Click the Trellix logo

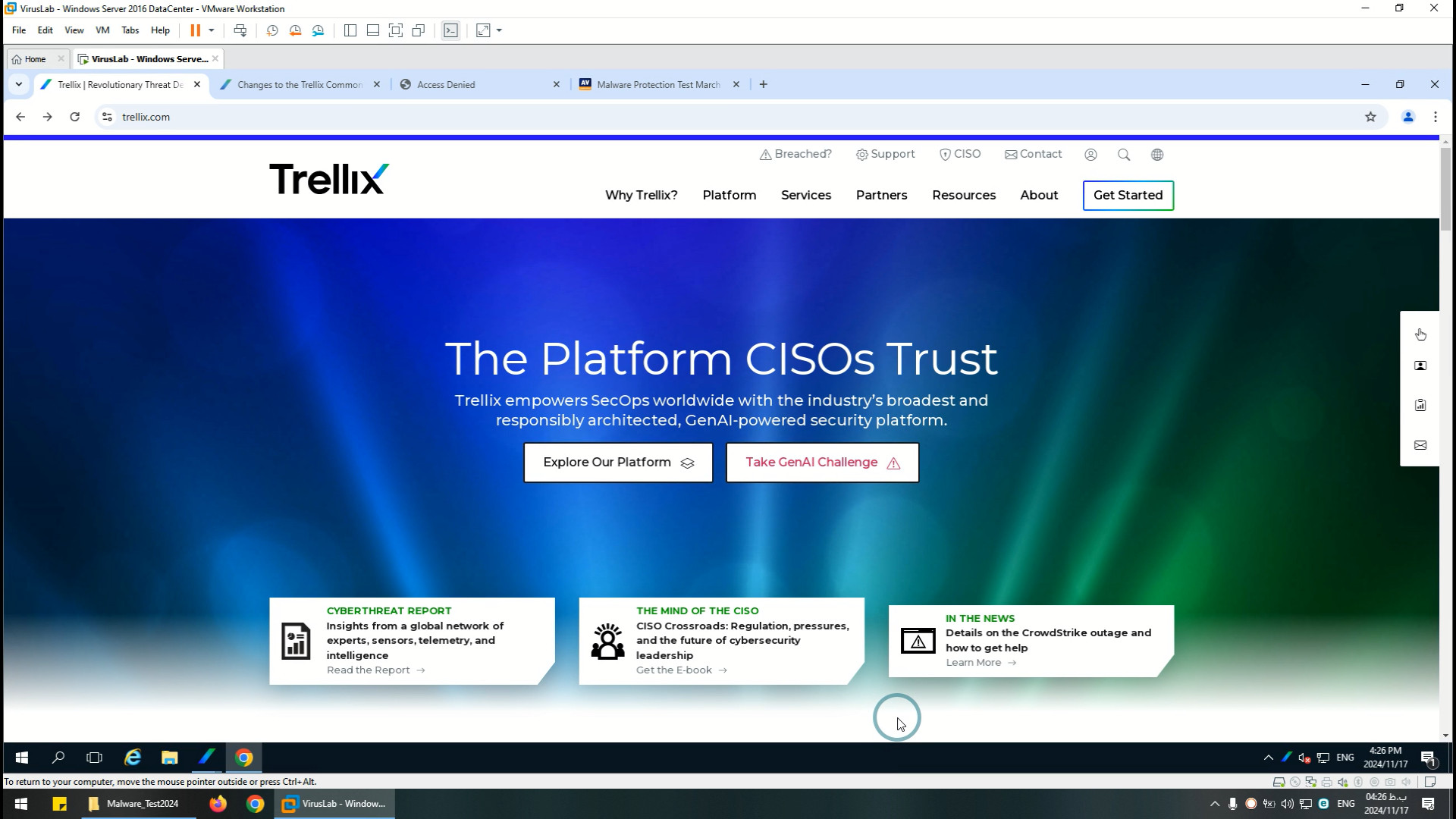click(329, 179)
